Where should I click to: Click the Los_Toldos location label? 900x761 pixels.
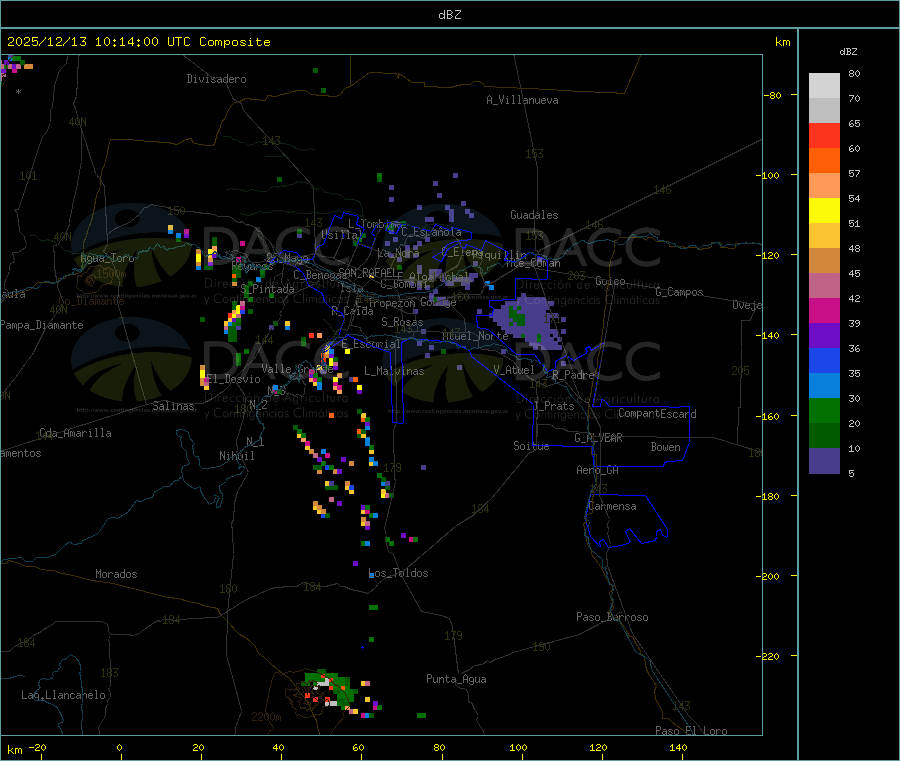click(398, 573)
